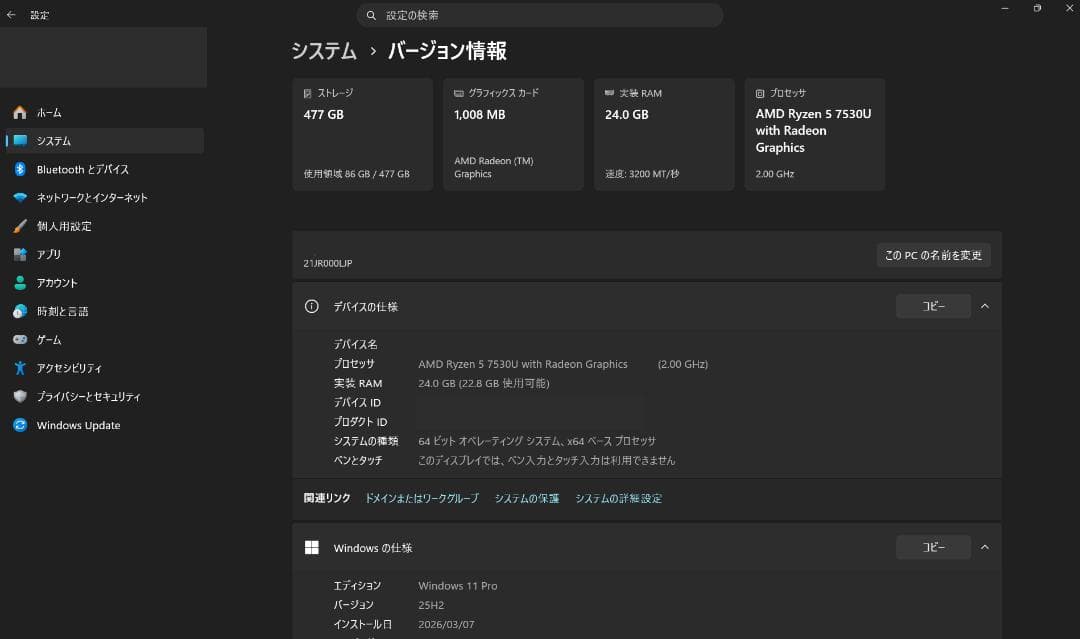Select the Windows 11 Pro edition value
The width and height of the screenshot is (1080, 639).
[457, 585]
